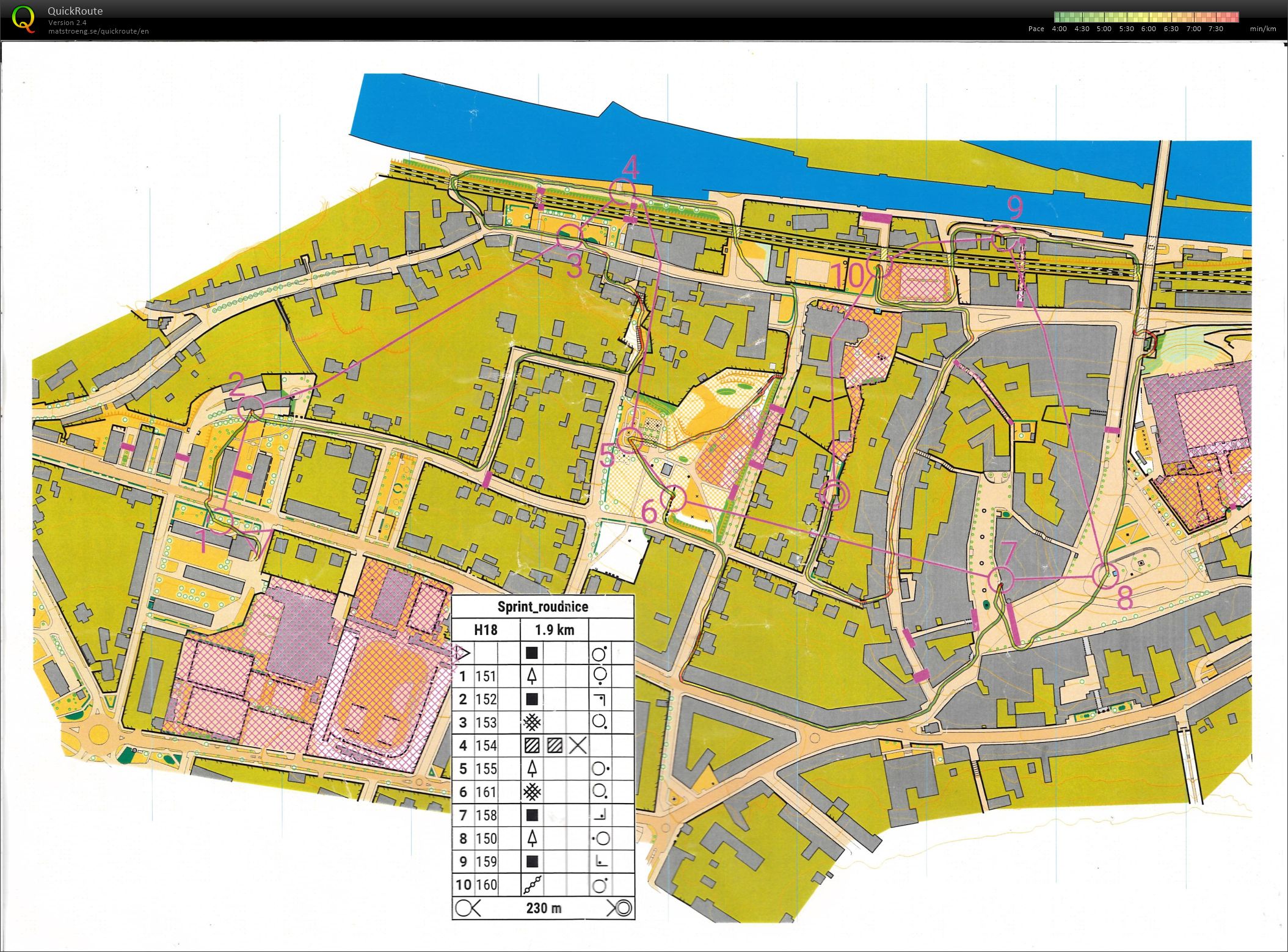
Task: Click the fence symbol for control 160
Action: (533, 884)
